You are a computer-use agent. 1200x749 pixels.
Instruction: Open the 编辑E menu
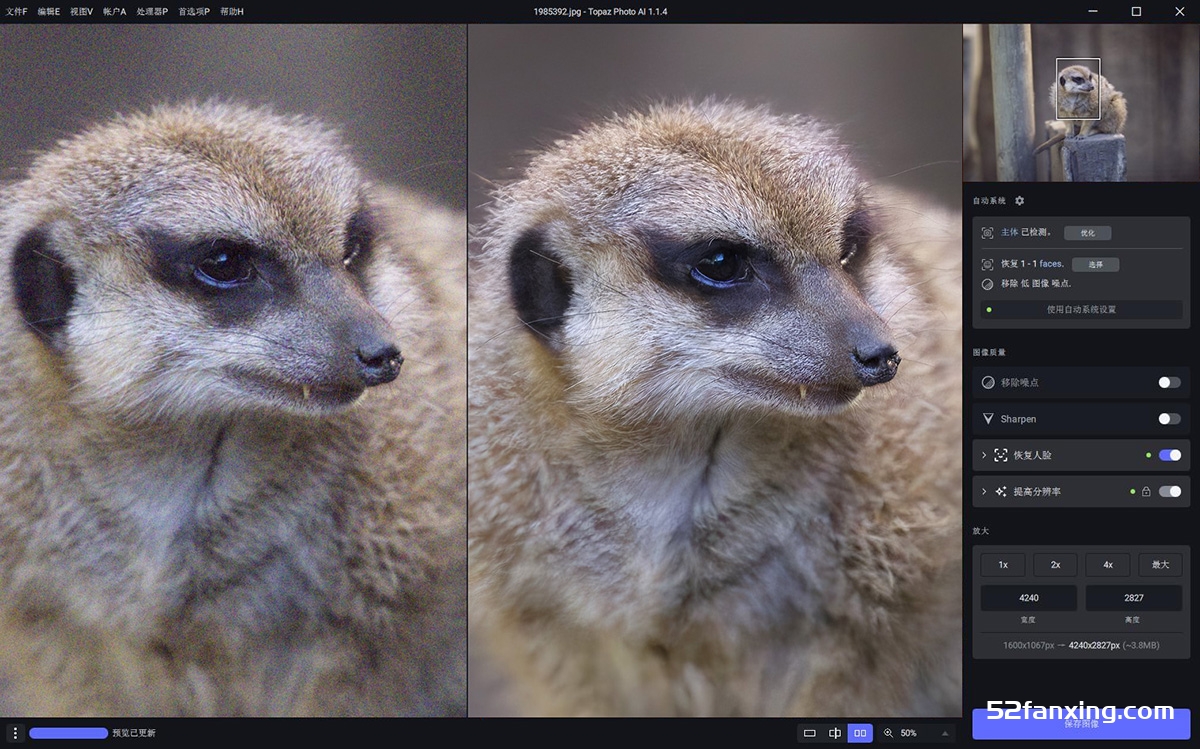(49, 11)
